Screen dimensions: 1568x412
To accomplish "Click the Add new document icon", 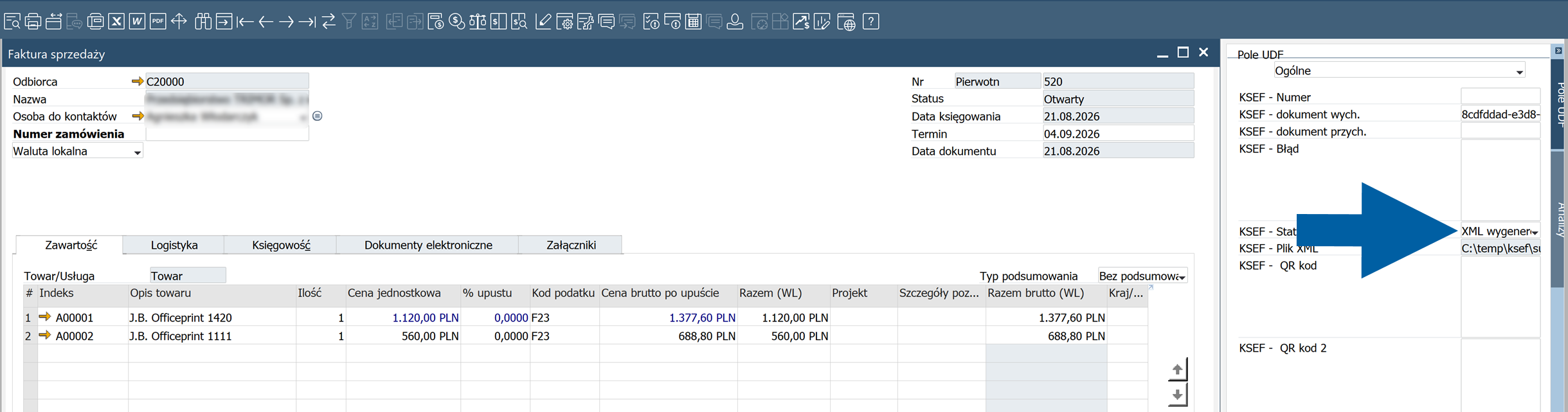I will pos(224,22).
